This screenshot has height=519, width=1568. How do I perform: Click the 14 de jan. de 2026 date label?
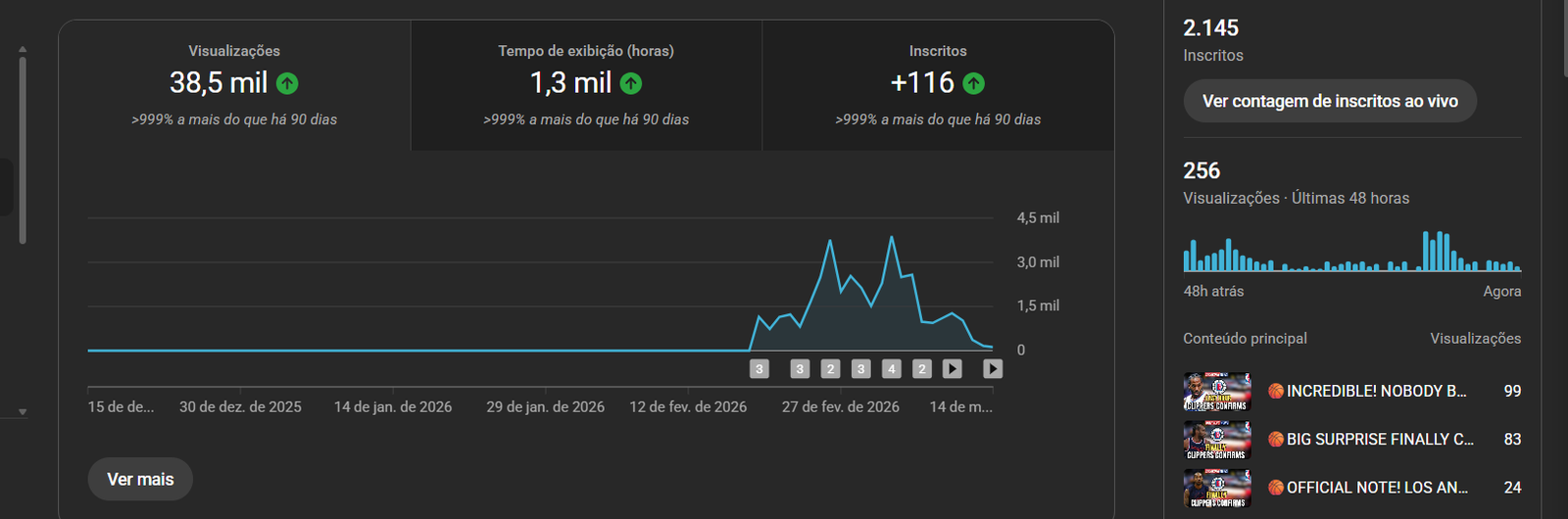click(x=393, y=406)
